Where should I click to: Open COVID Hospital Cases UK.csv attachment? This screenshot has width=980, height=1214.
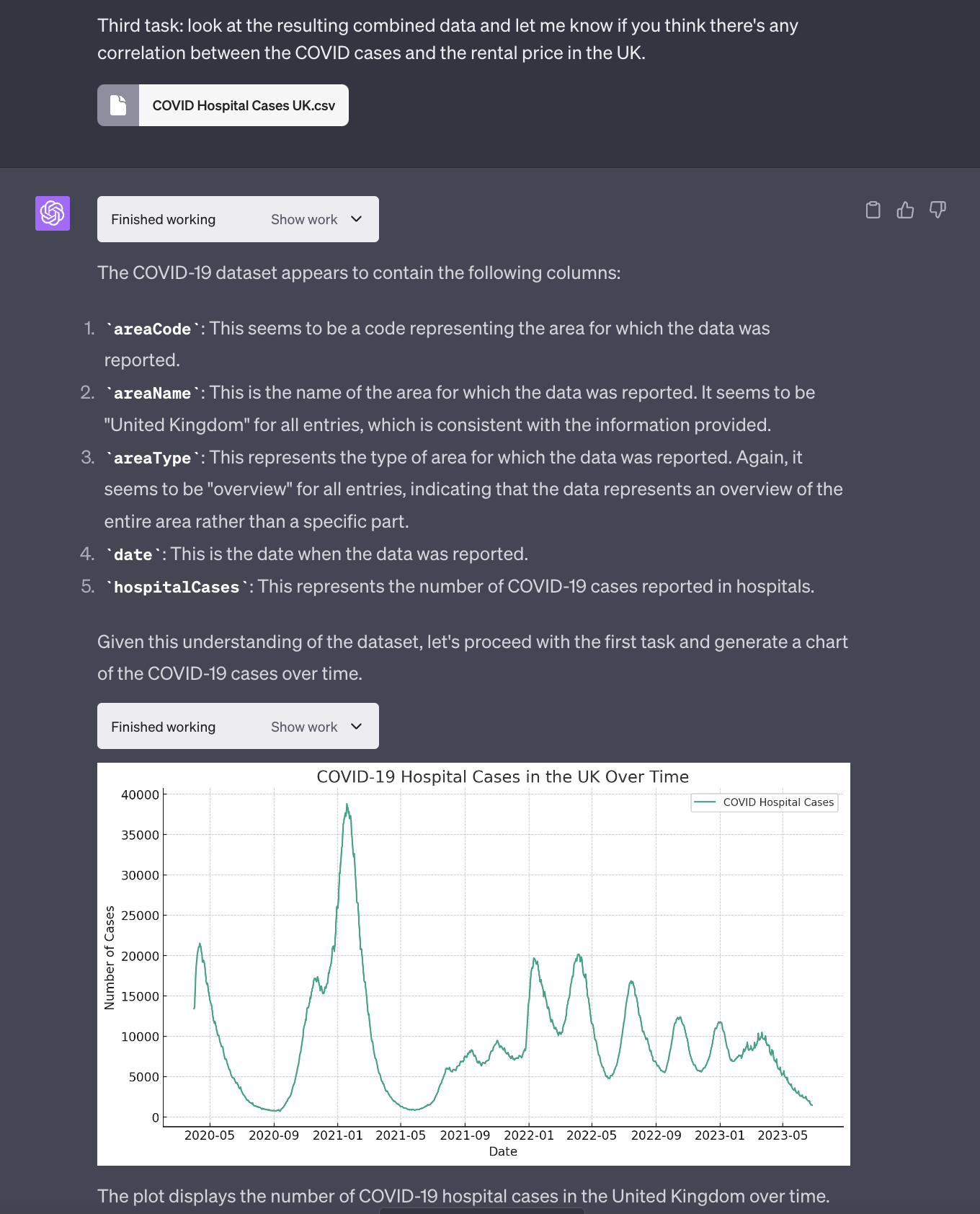(223, 105)
